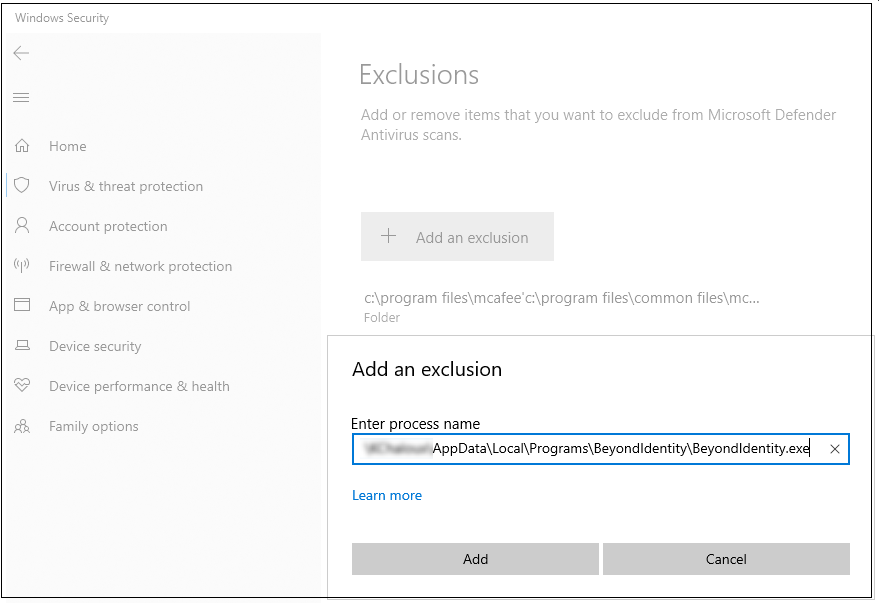Click the laptop icon for Device security
The width and height of the screenshot is (879, 603).
22,346
